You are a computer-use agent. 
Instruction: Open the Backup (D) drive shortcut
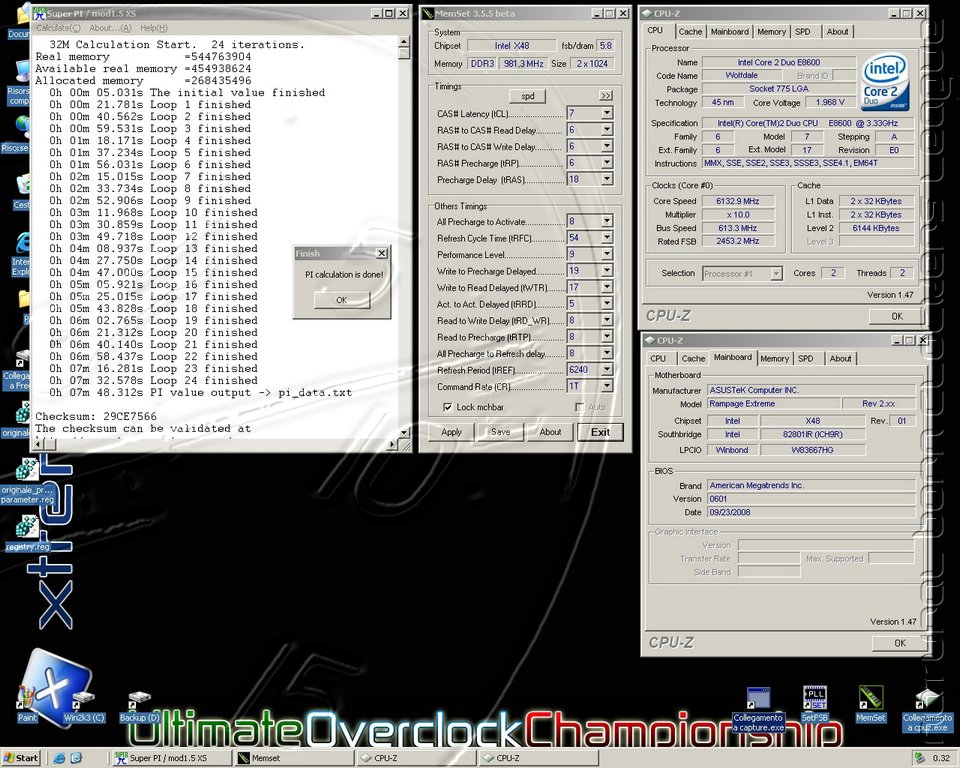140,707
